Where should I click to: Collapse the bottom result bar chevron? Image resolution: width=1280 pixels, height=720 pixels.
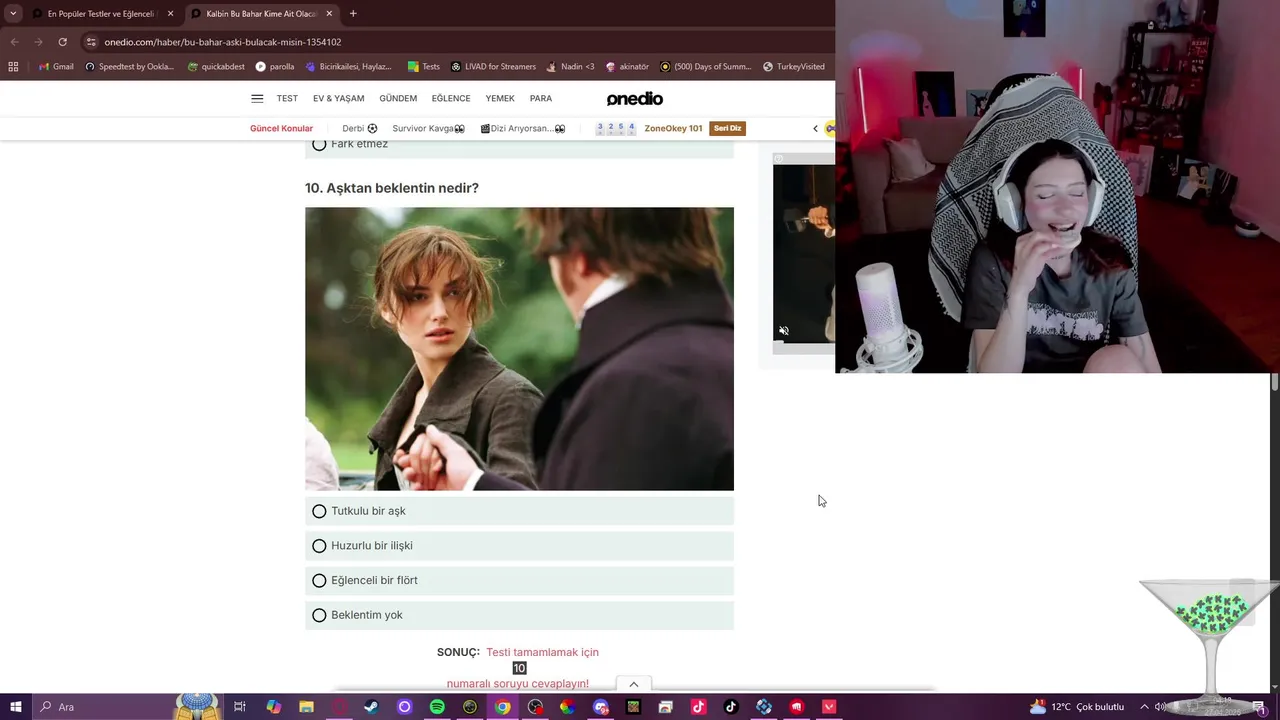point(633,684)
